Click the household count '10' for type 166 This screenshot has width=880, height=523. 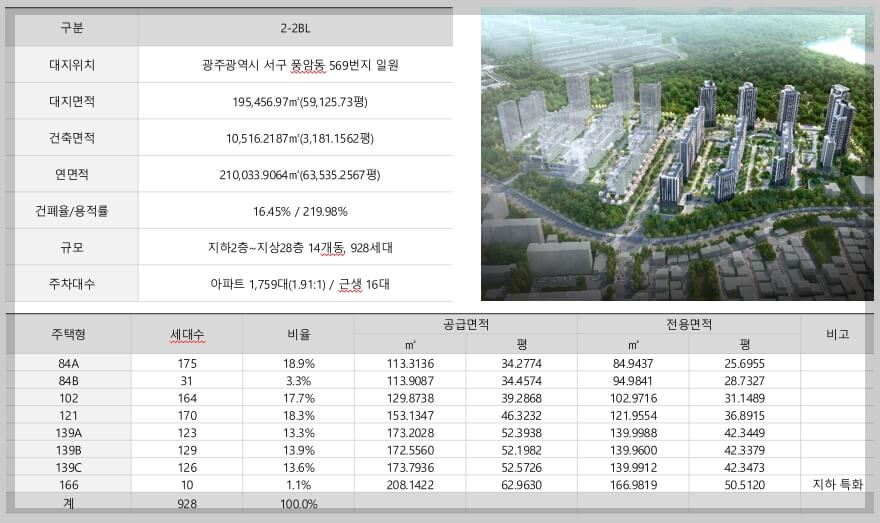[x=187, y=485]
